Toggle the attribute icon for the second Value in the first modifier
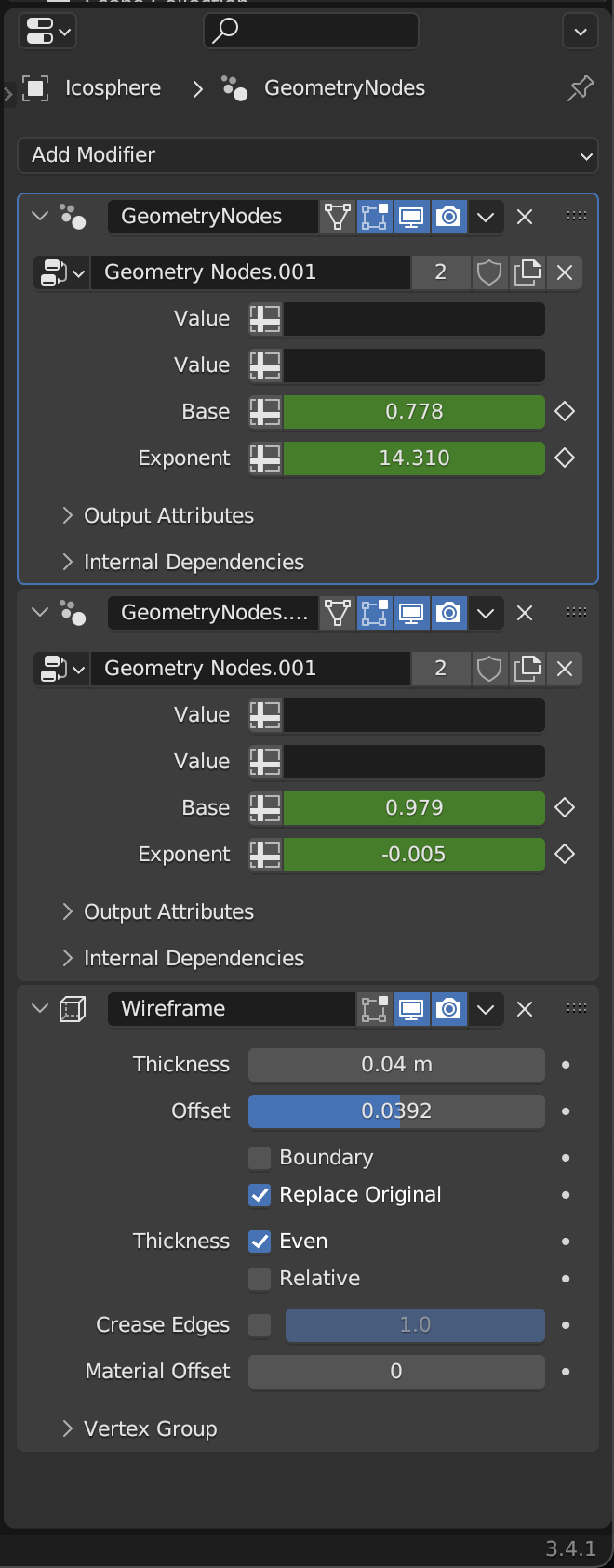The image size is (614, 1568). coord(265,365)
